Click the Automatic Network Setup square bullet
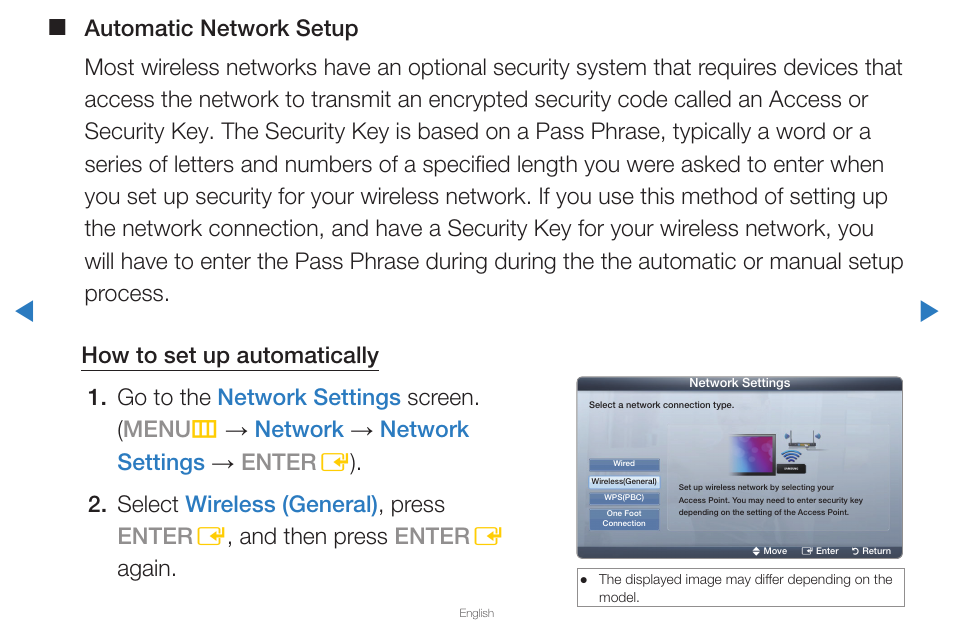 pyautogui.click(x=57, y=27)
